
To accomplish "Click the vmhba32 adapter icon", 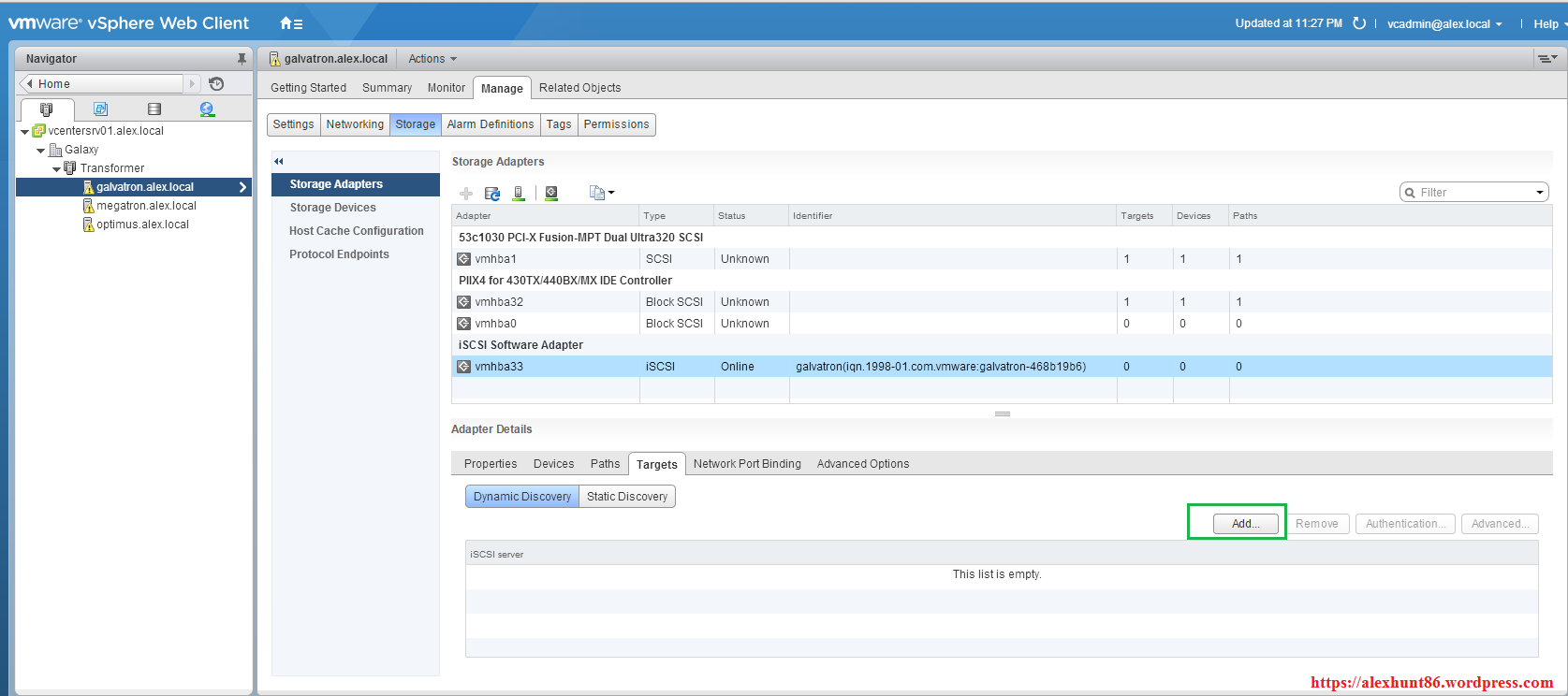I will pos(463,302).
